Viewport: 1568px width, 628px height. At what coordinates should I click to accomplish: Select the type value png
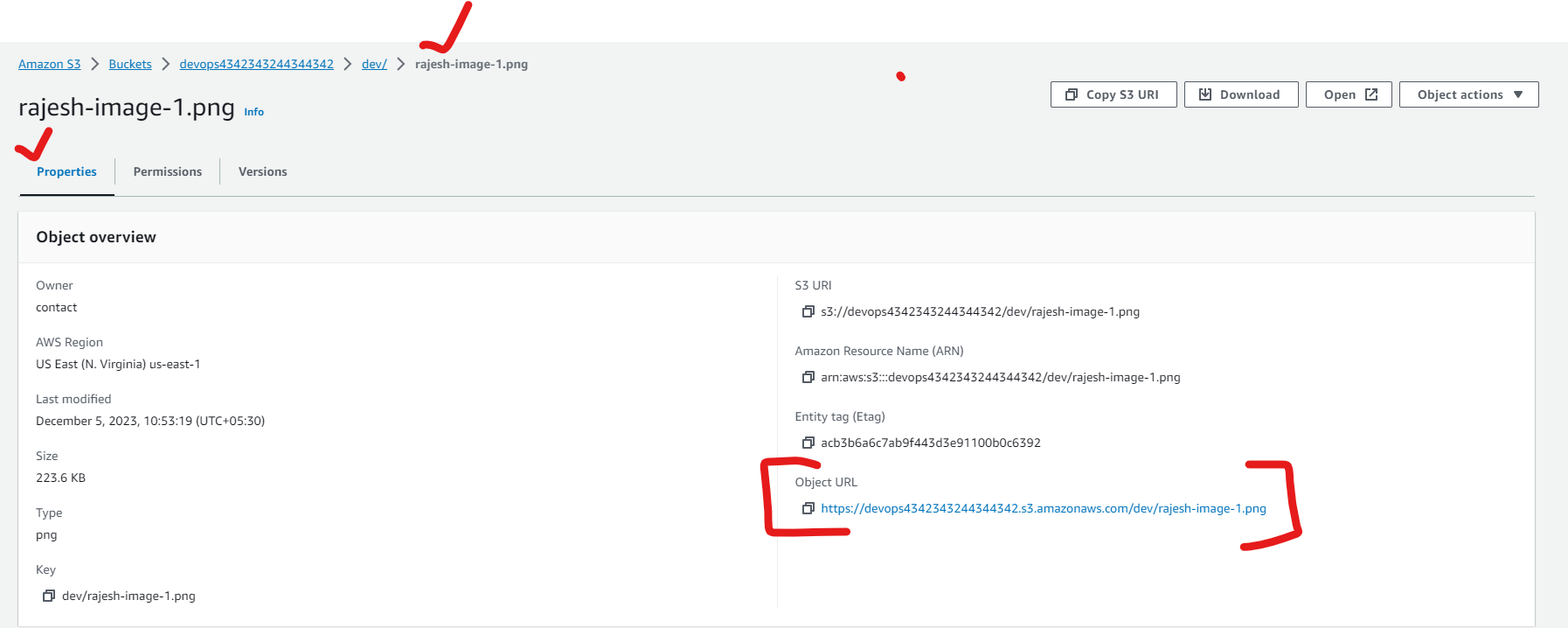point(46,534)
